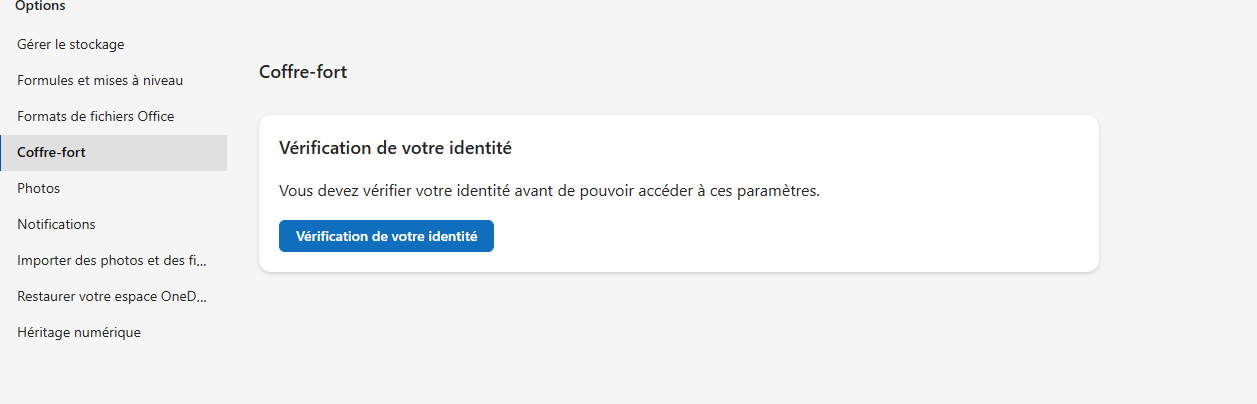Viewport: 1257px width, 404px height.
Task: Go to Notifications settings
Action: pos(113,224)
